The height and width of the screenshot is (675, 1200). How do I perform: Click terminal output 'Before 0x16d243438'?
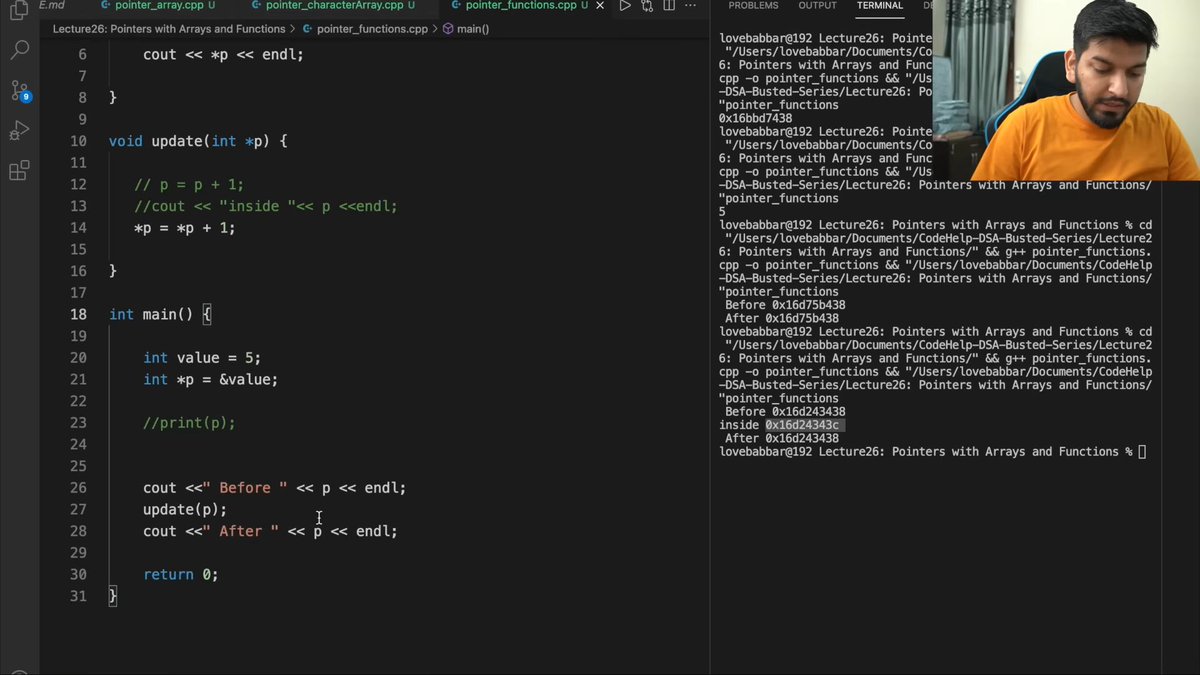coord(785,411)
